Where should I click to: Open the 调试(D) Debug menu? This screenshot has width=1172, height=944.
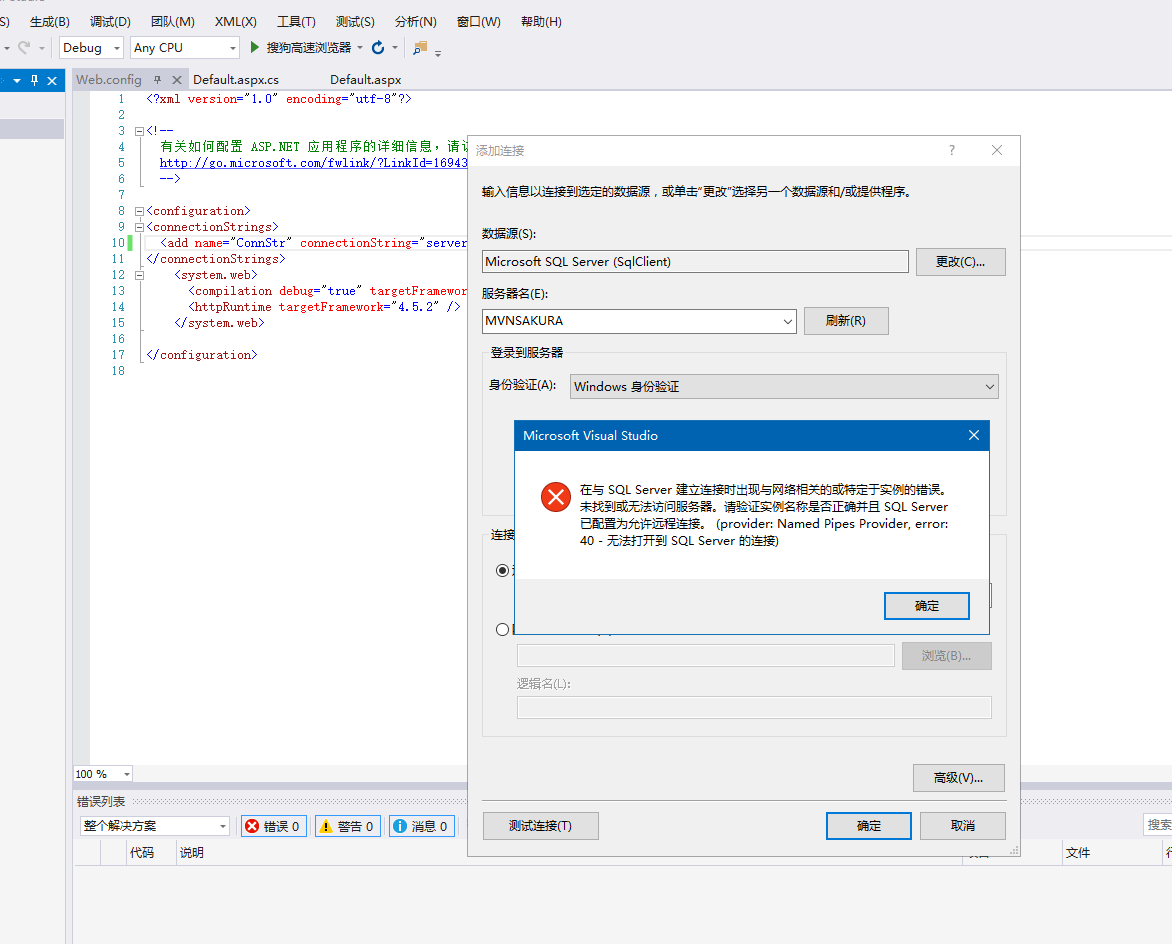pos(110,22)
